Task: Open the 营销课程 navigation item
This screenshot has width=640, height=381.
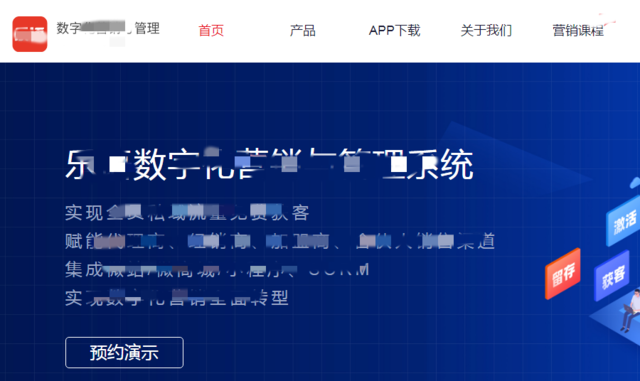Action: click(x=578, y=31)
